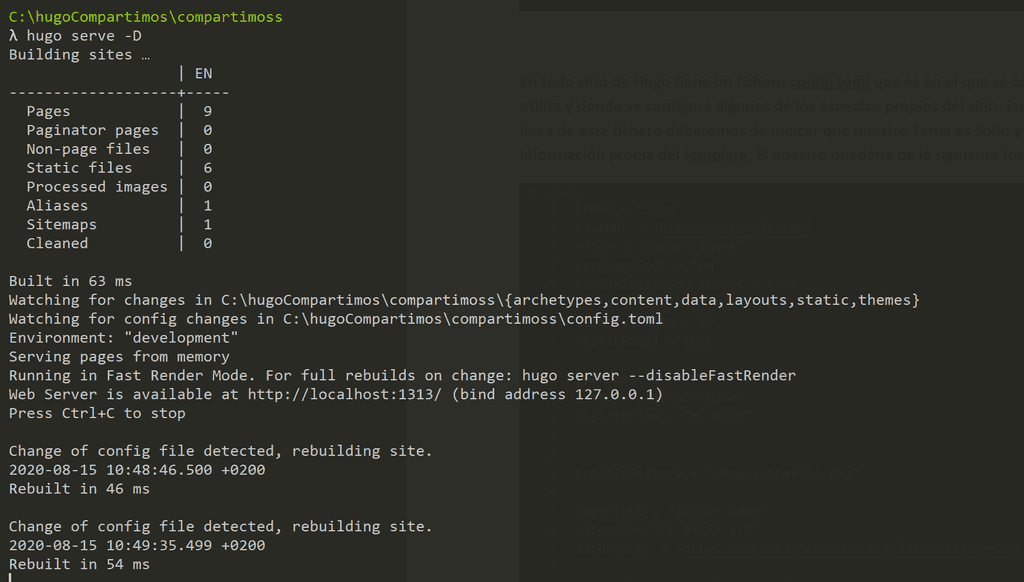Click the timestamp 2020-08-15 10:49:35.499
The width and height of the screenshot is (1024, 582).
tap(110, 545)
